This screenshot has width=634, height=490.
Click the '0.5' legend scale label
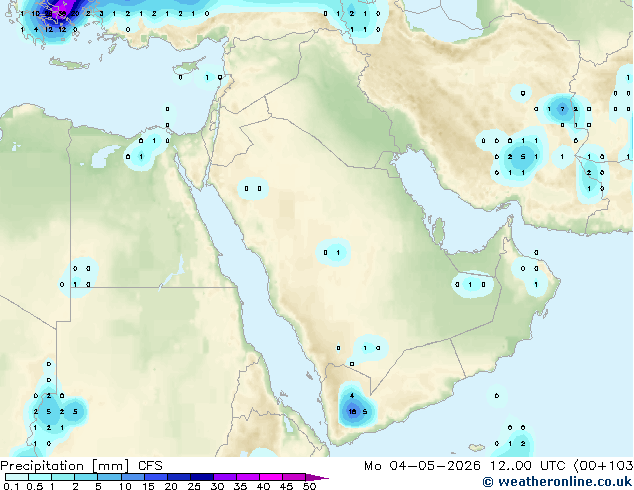pos(35,486)
